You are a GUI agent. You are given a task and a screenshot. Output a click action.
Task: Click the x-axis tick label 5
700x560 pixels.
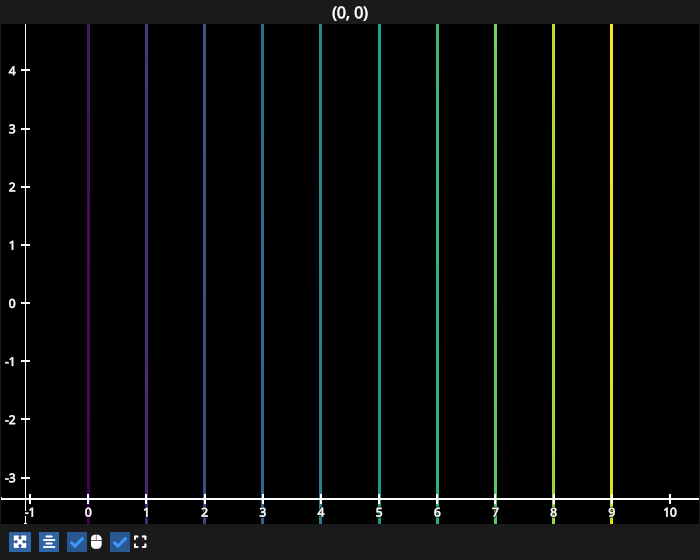(x=379, y=512)
